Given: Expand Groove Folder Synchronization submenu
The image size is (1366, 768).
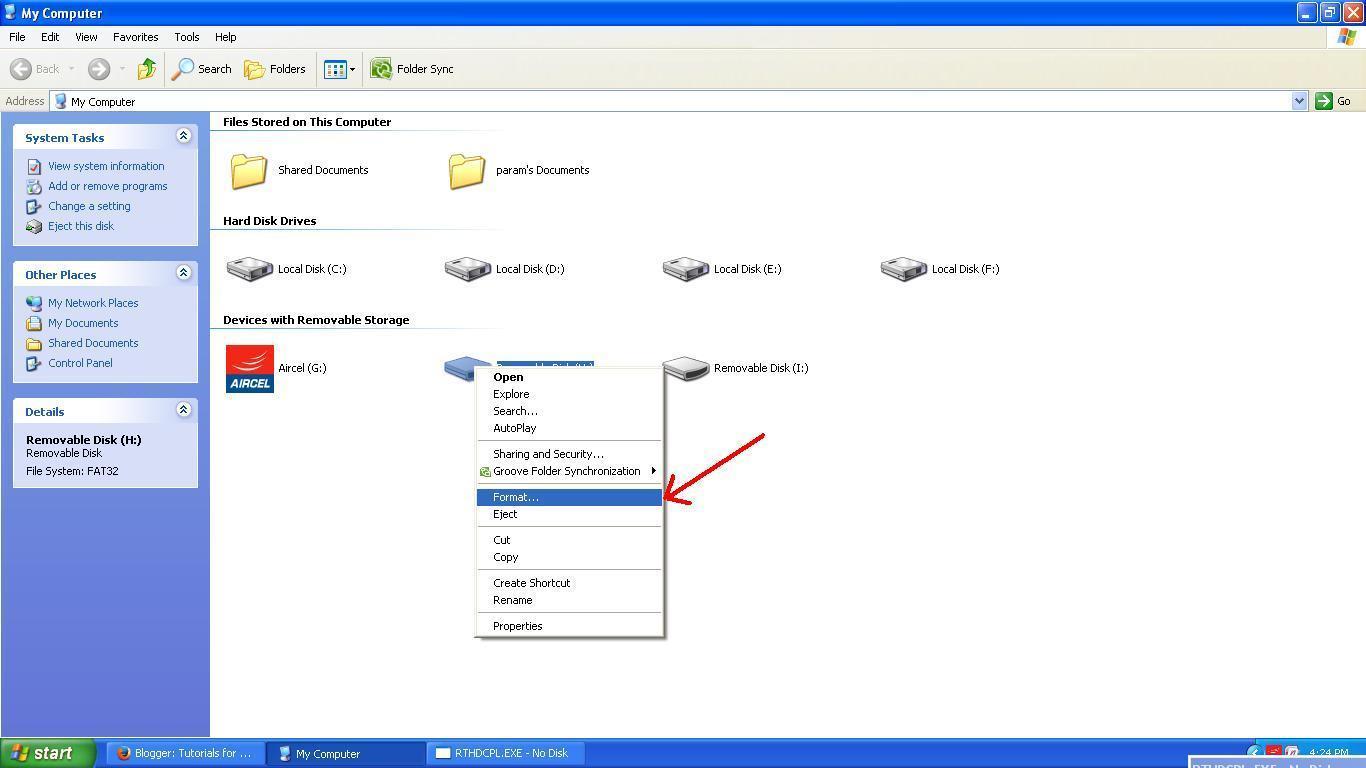Looking at the screenshot, I should pos(569,471).
